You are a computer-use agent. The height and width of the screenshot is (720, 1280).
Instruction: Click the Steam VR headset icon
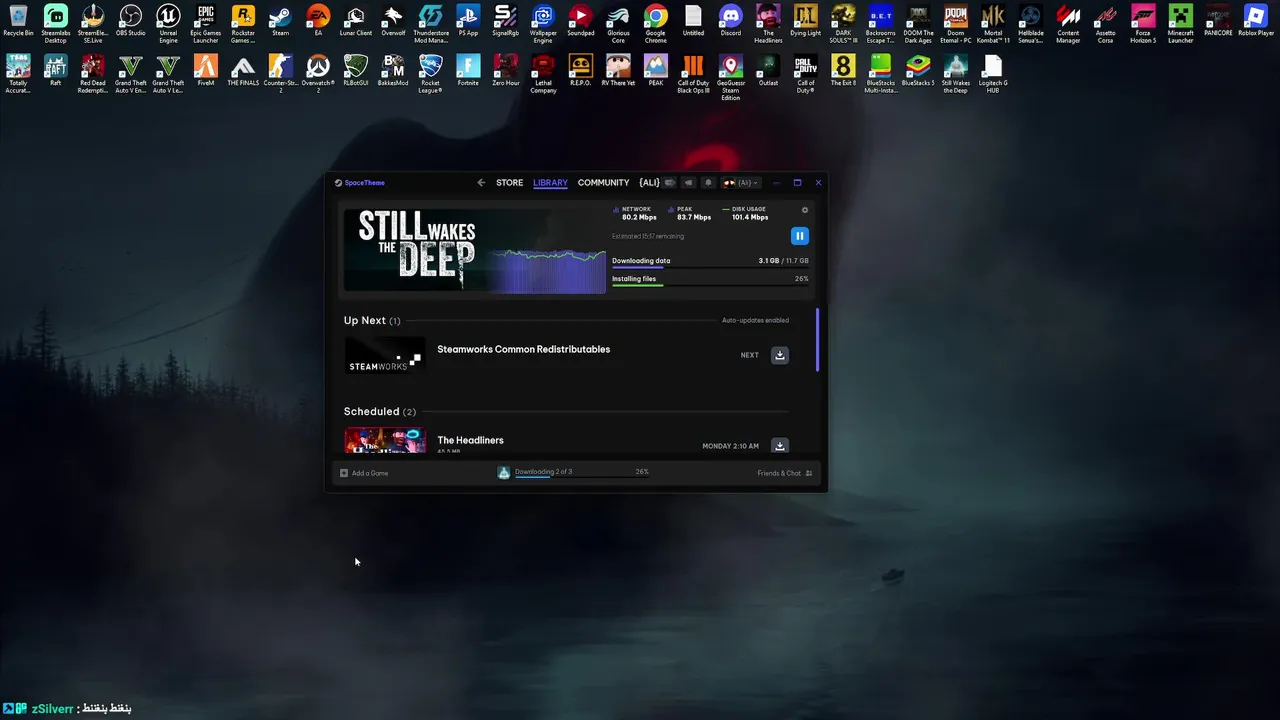click(x=670, y=183)
